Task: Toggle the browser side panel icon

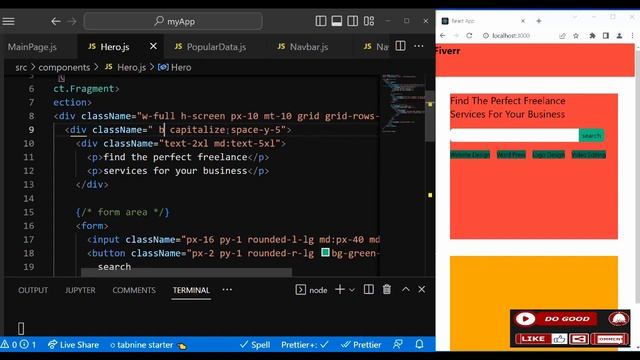Action: [606, 36]
